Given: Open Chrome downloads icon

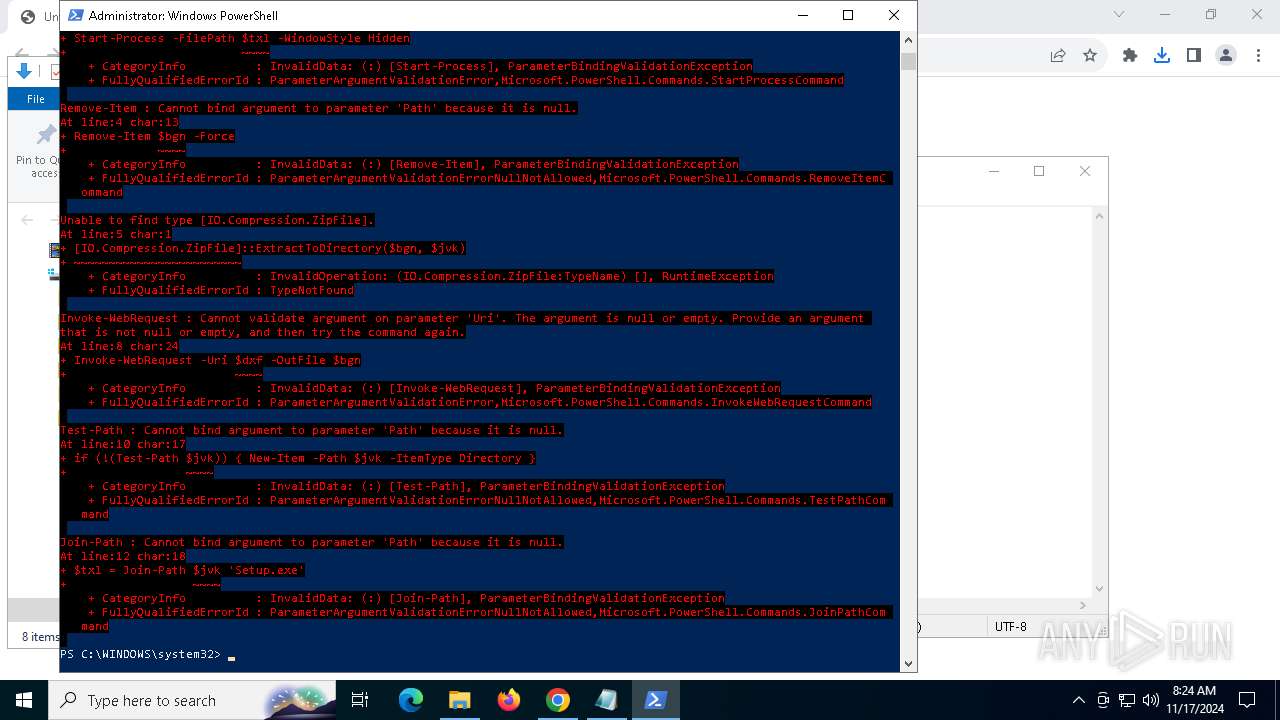Looking at the screenshot, I should (x=1162, y=56).
